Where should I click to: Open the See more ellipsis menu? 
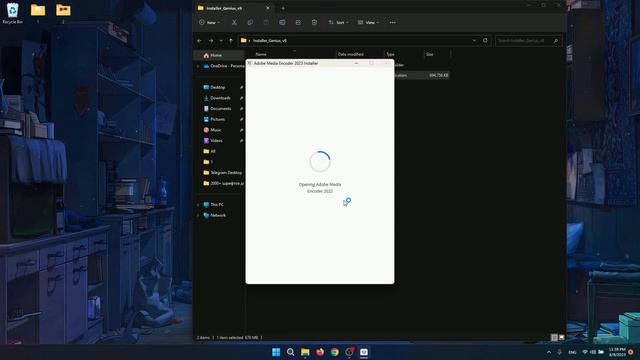click(393, 22)
